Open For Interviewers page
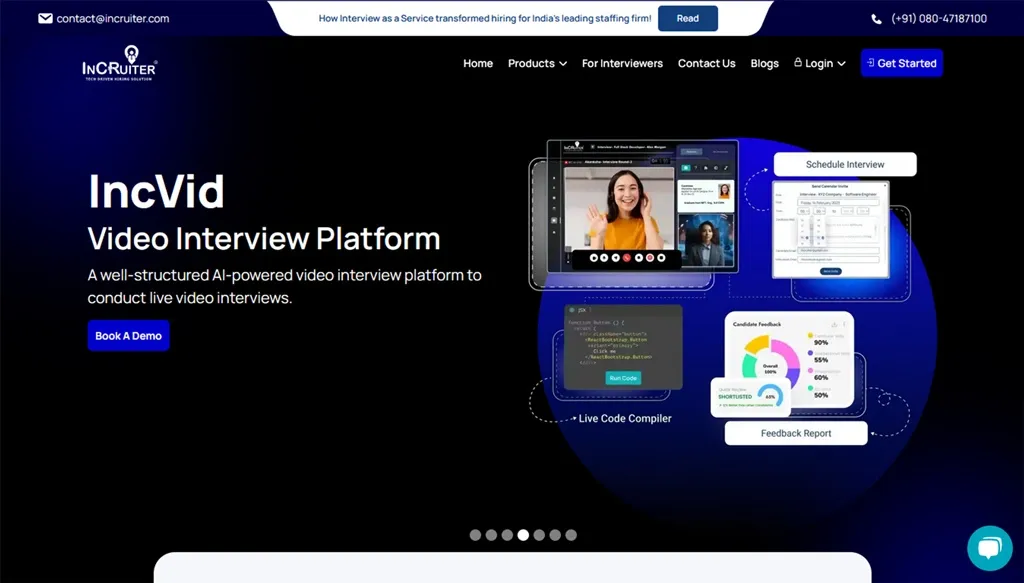The height and width of the screenshot is (583, 1024). pos(622,63)
